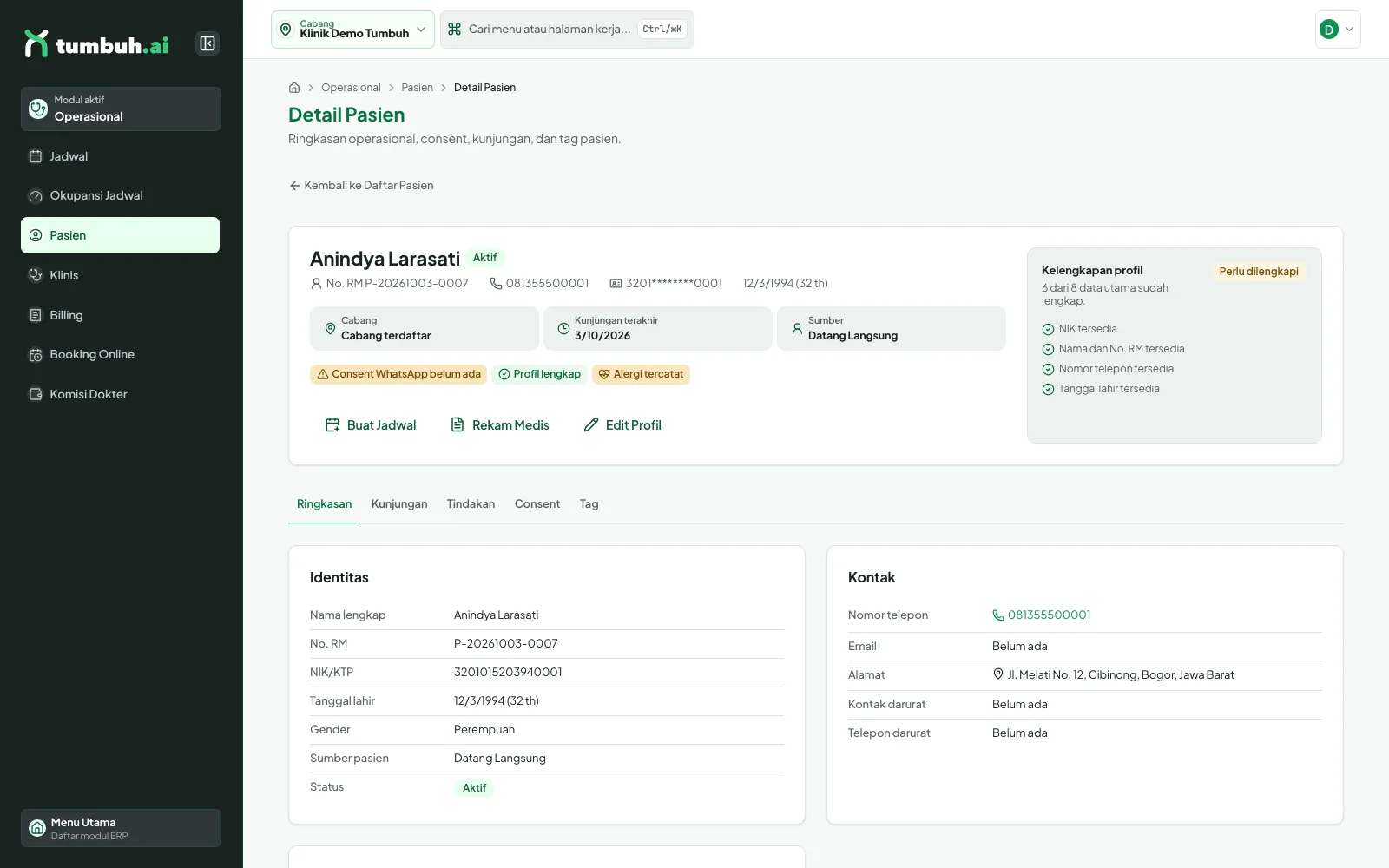Open Booking Online page
The width and height of the screenshot is (1389, 868).
click(121, 354)
